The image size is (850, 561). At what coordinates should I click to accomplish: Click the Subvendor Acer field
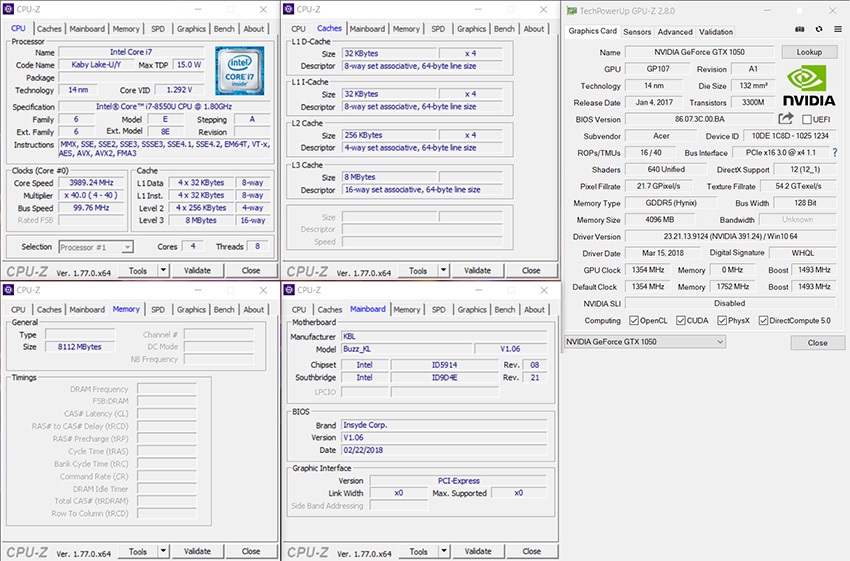click(661, 136)
